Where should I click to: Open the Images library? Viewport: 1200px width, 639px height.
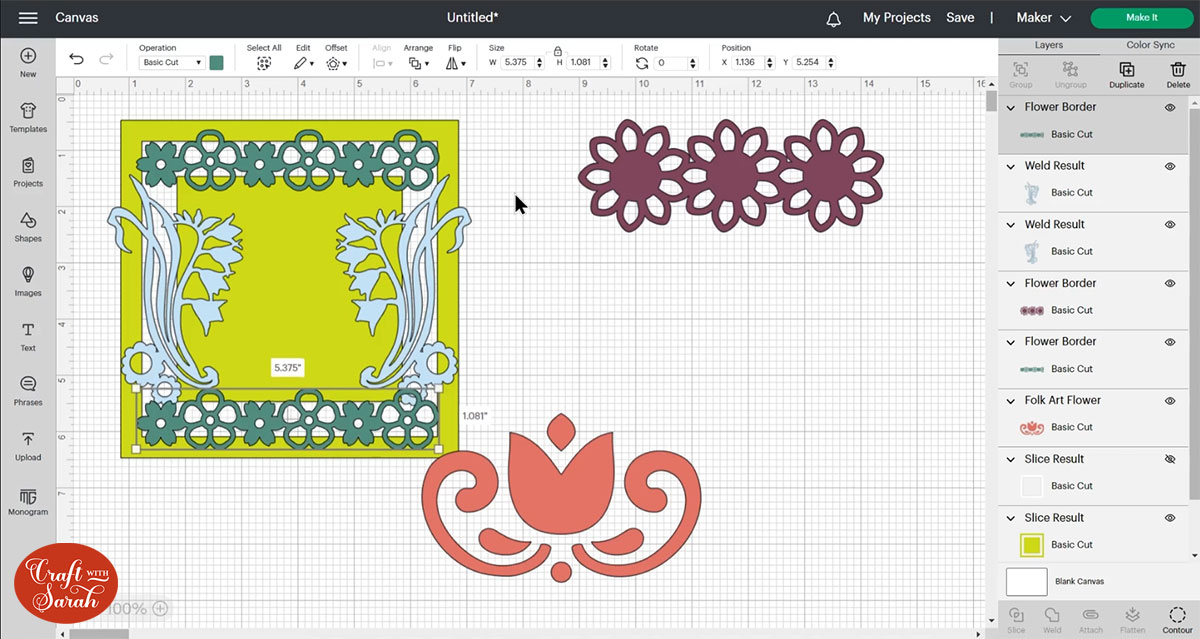click(x=28, y=281)
